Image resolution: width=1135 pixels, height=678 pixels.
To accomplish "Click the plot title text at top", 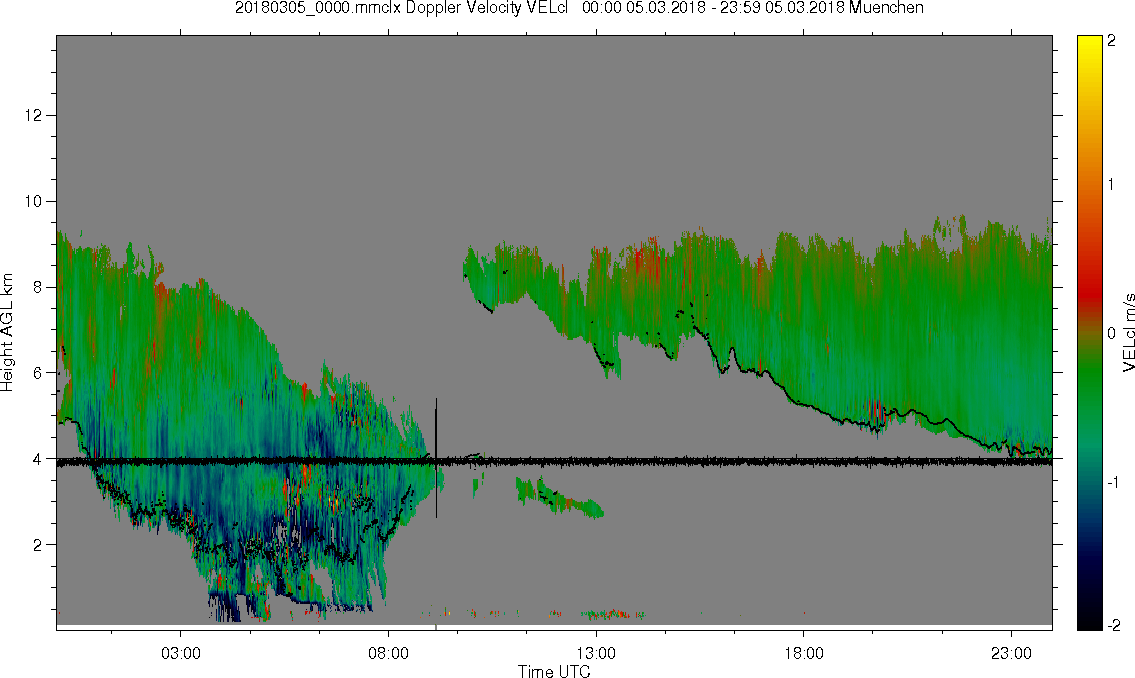I will (x=579, y=8).
